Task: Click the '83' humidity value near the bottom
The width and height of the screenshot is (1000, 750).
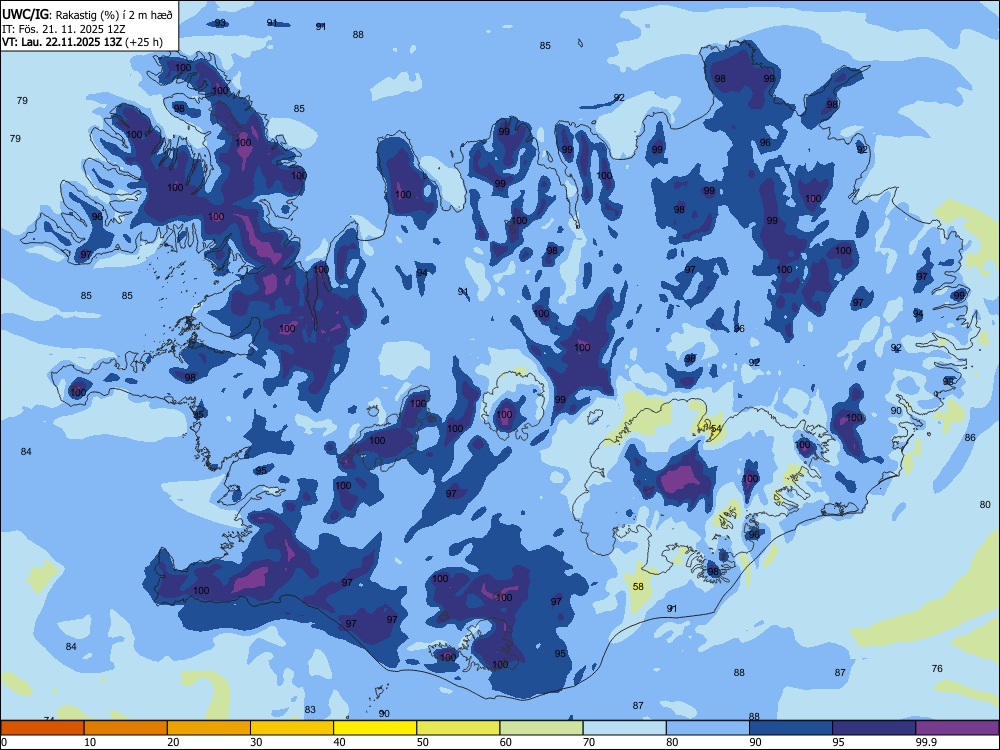Action: 310,709
